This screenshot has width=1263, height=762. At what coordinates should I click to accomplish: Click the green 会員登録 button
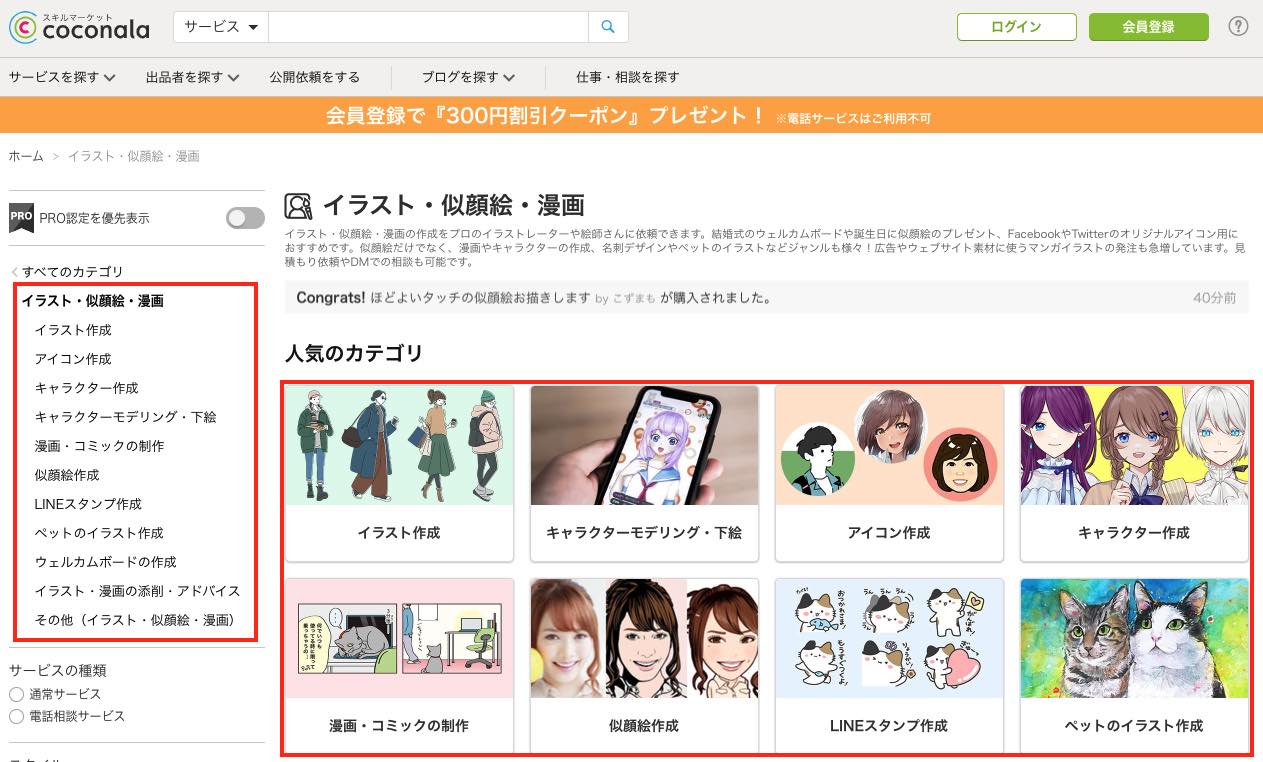click(x=1148, y=27)
